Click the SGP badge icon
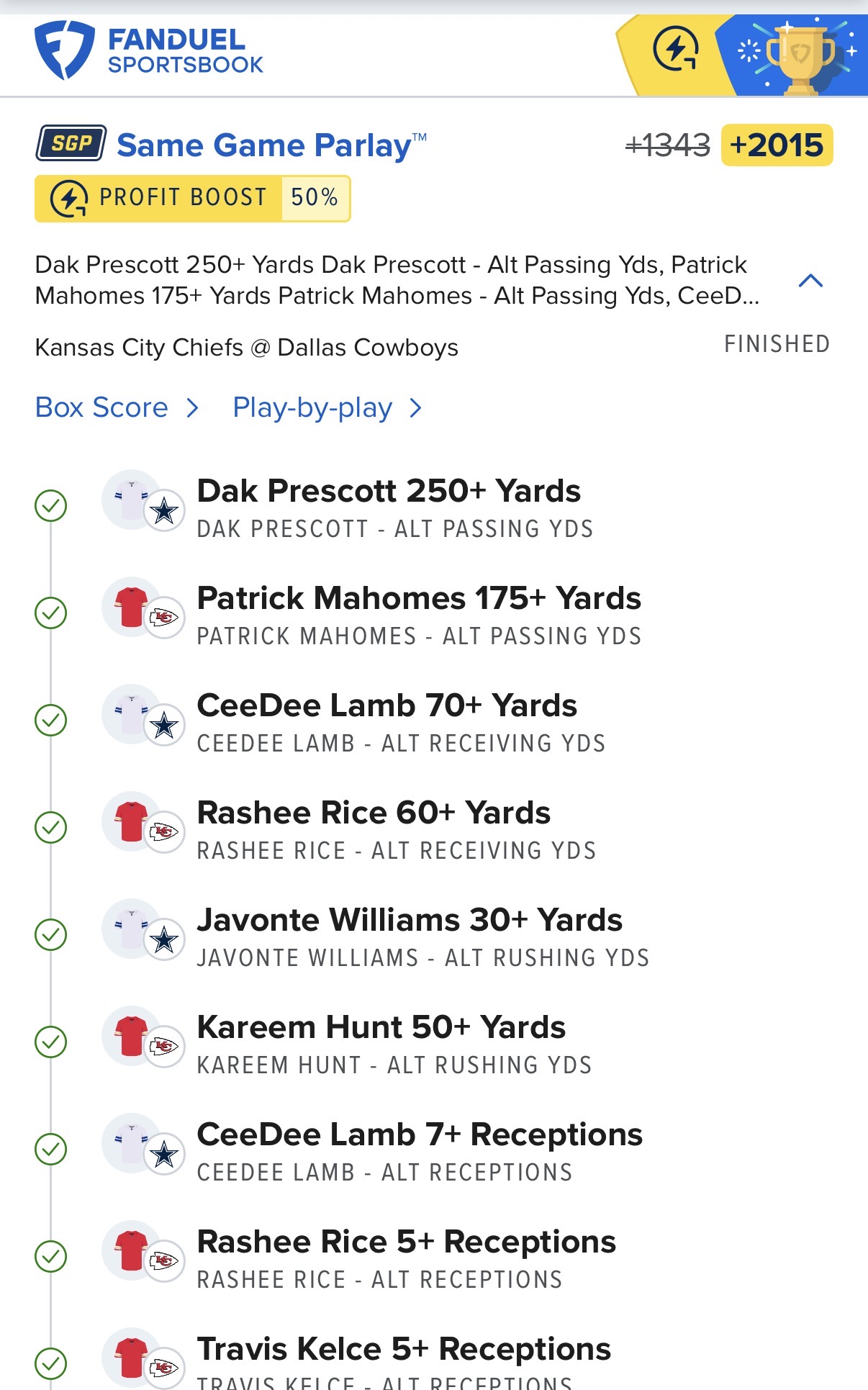 point(71,143)
